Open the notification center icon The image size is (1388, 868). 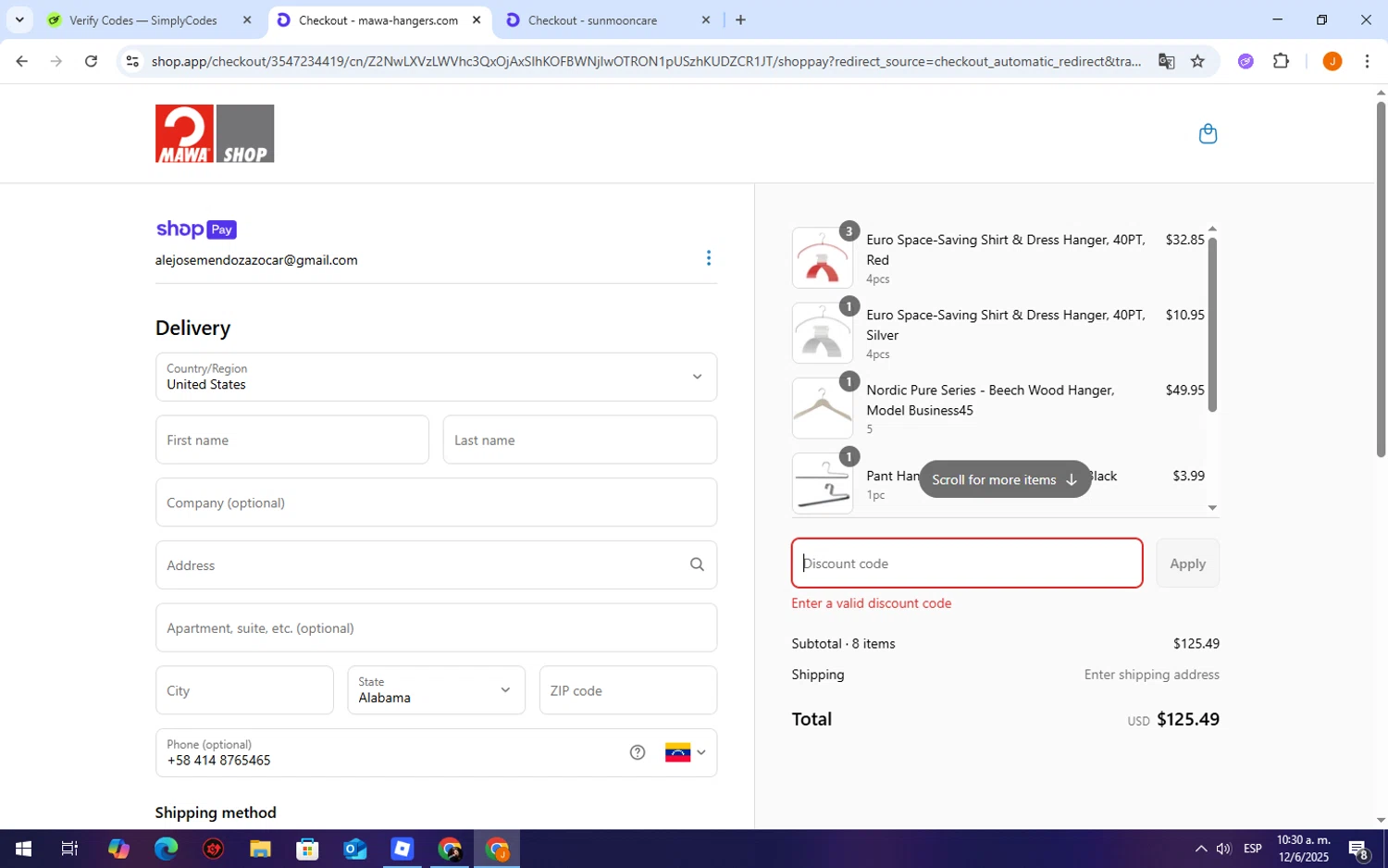1358,849
